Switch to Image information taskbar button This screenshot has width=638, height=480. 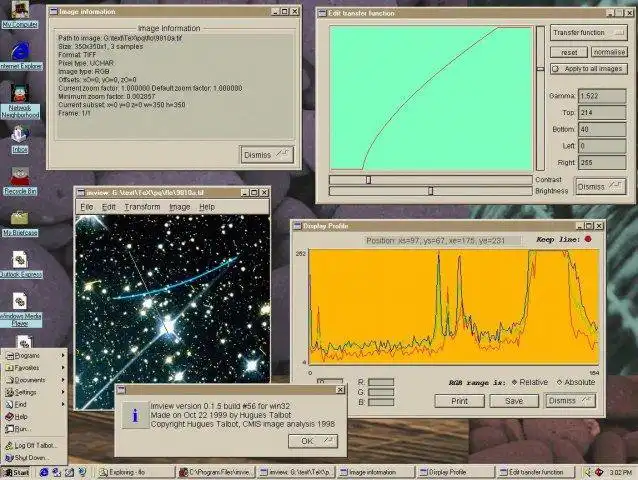click(376, 472)
